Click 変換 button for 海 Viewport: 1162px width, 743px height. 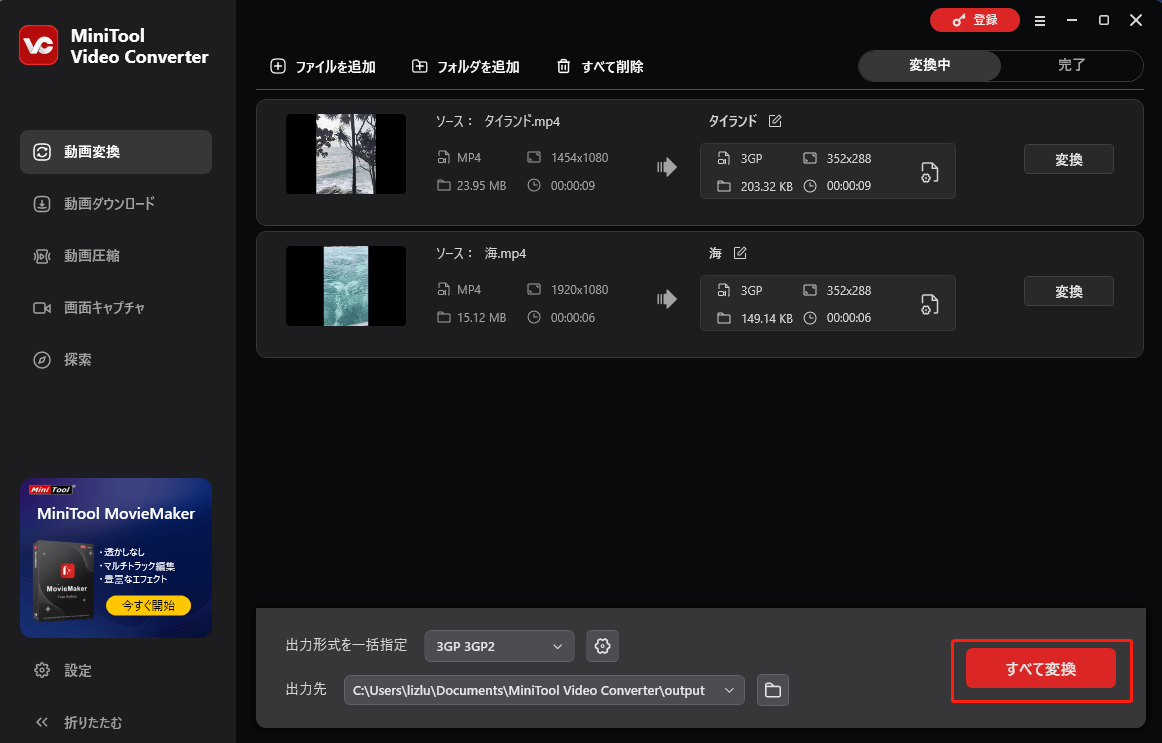click(x=1069, y=291)
